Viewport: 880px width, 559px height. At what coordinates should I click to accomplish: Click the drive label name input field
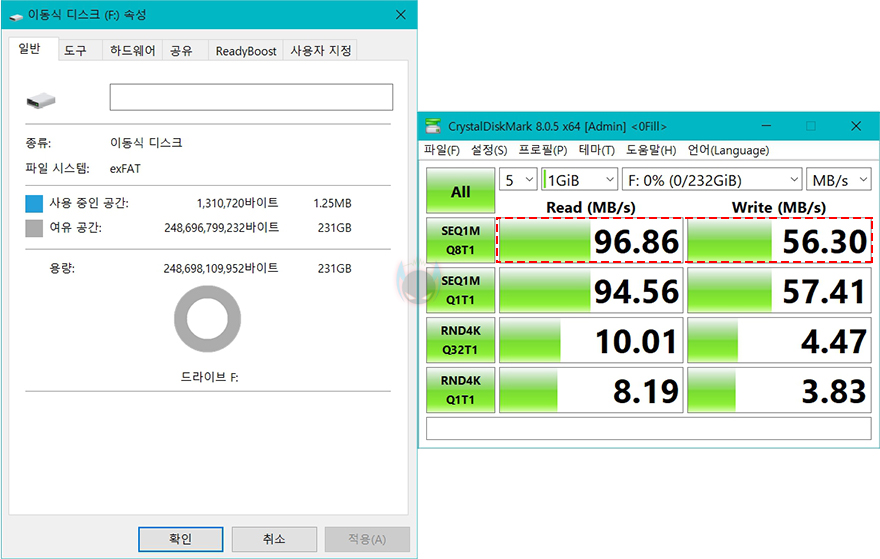click(x=251, y=97)
